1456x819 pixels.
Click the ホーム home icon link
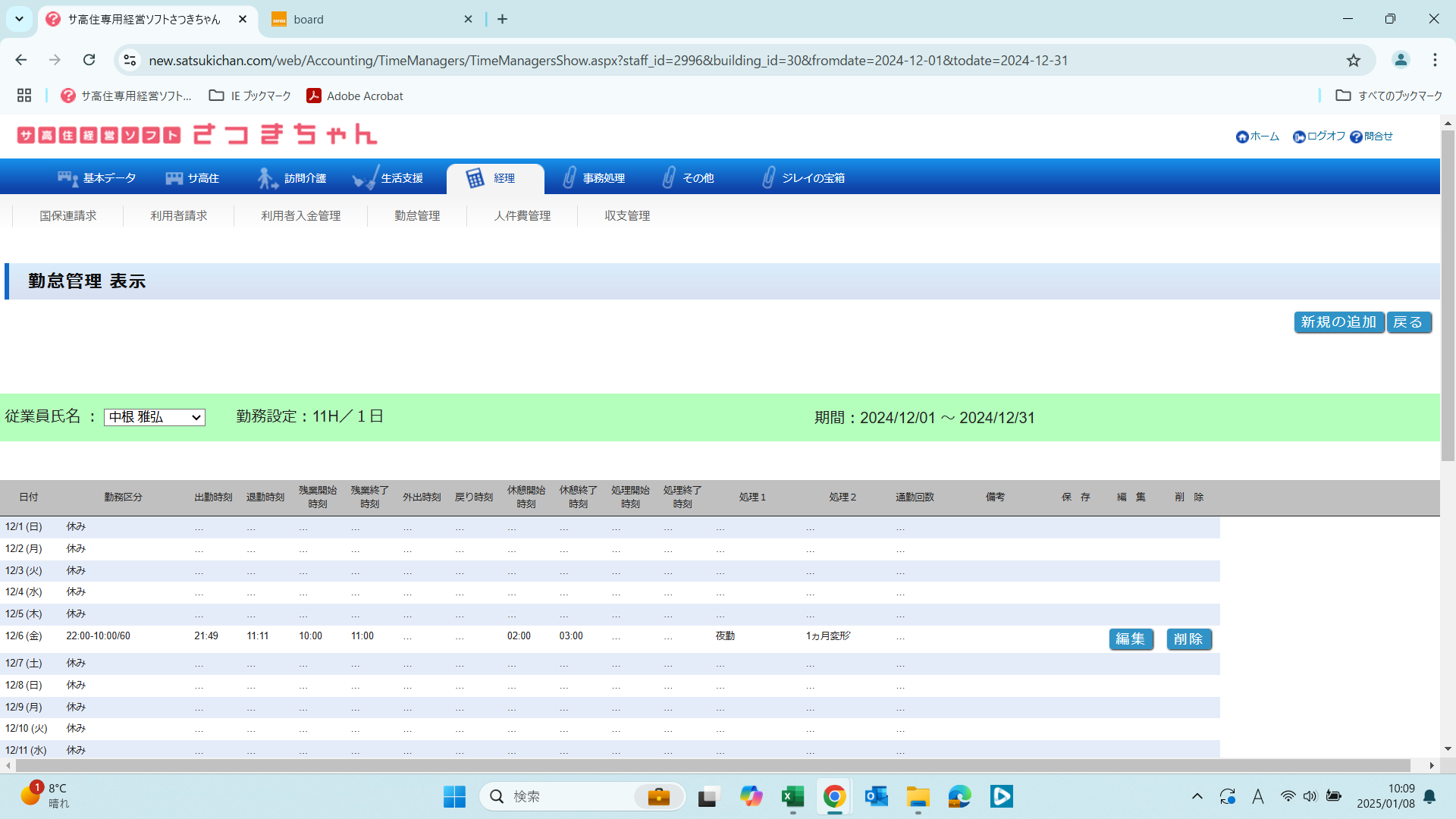1242,137
